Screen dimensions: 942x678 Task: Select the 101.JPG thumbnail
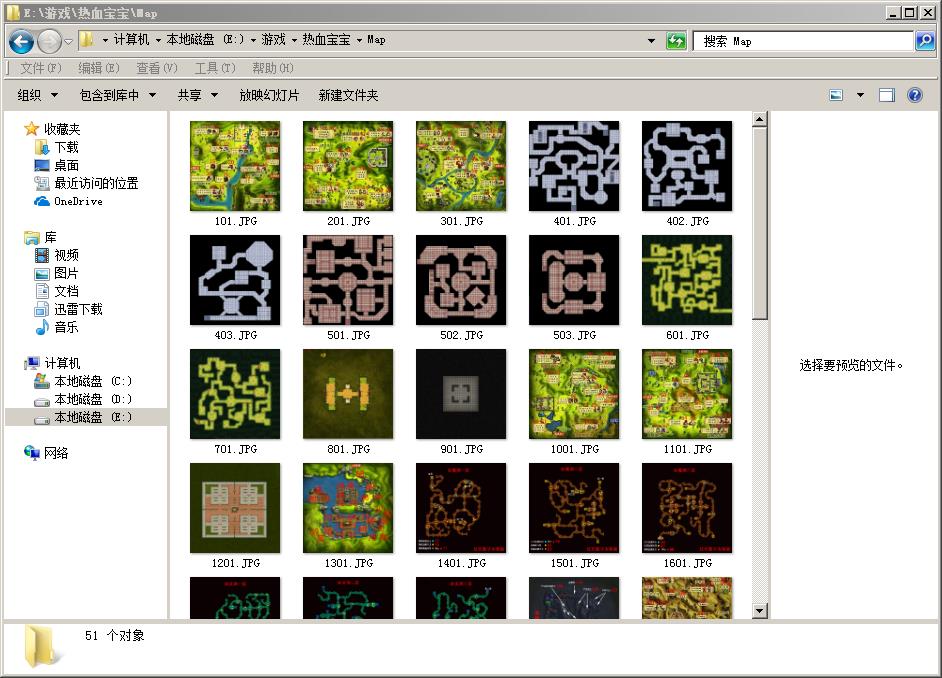pos(235,166)
